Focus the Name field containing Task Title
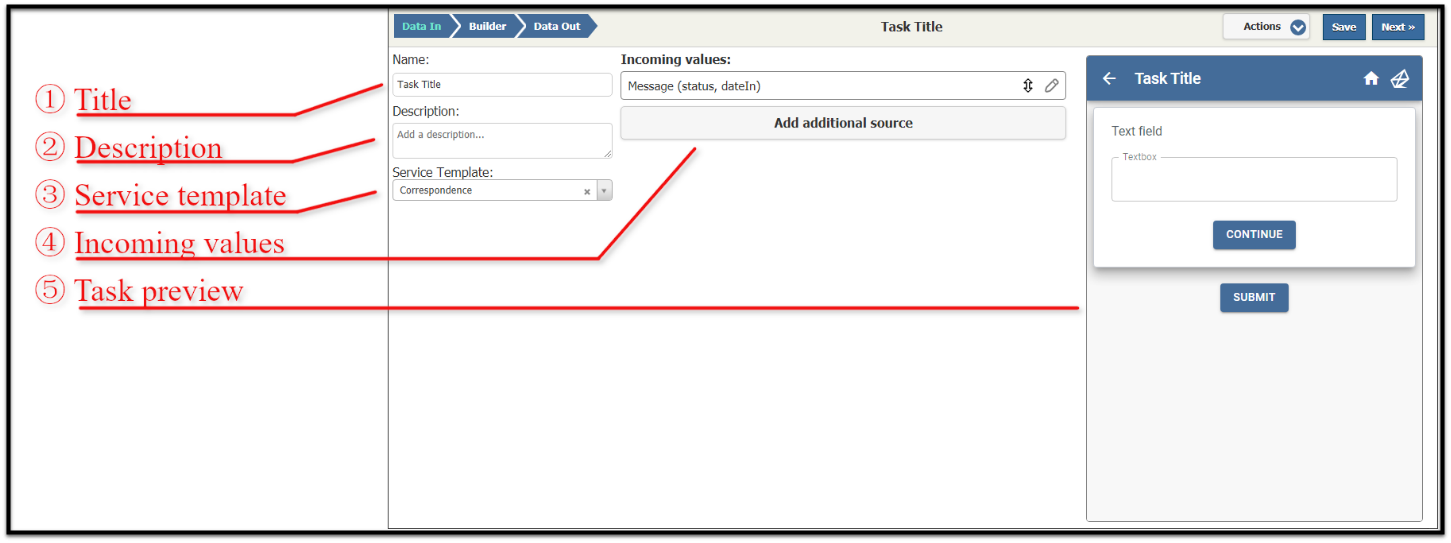The width and height of the screenshot is (1451, 543). (x=502, y=85)
